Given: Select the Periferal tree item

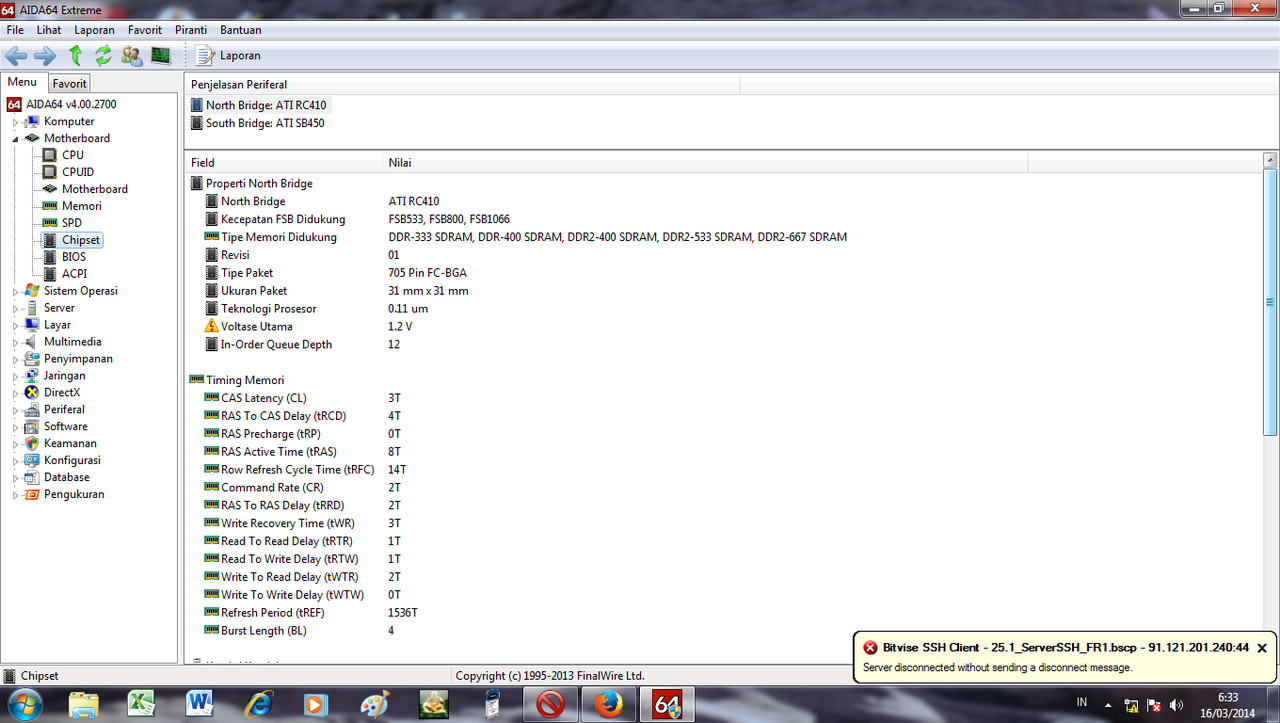Looking at the screenshot, I should click(x=64, y=410).
